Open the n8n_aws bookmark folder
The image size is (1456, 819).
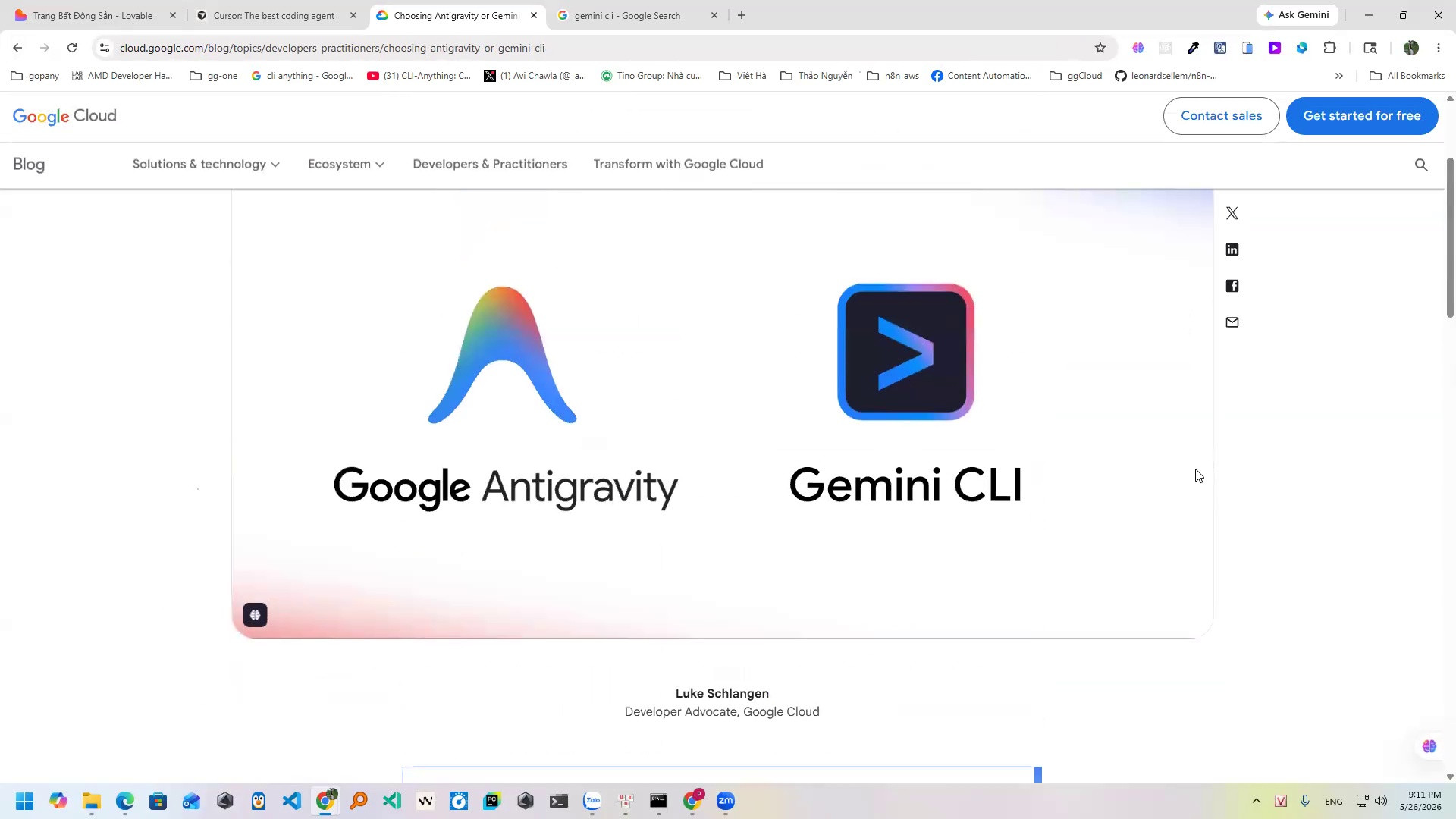point(893,76)
